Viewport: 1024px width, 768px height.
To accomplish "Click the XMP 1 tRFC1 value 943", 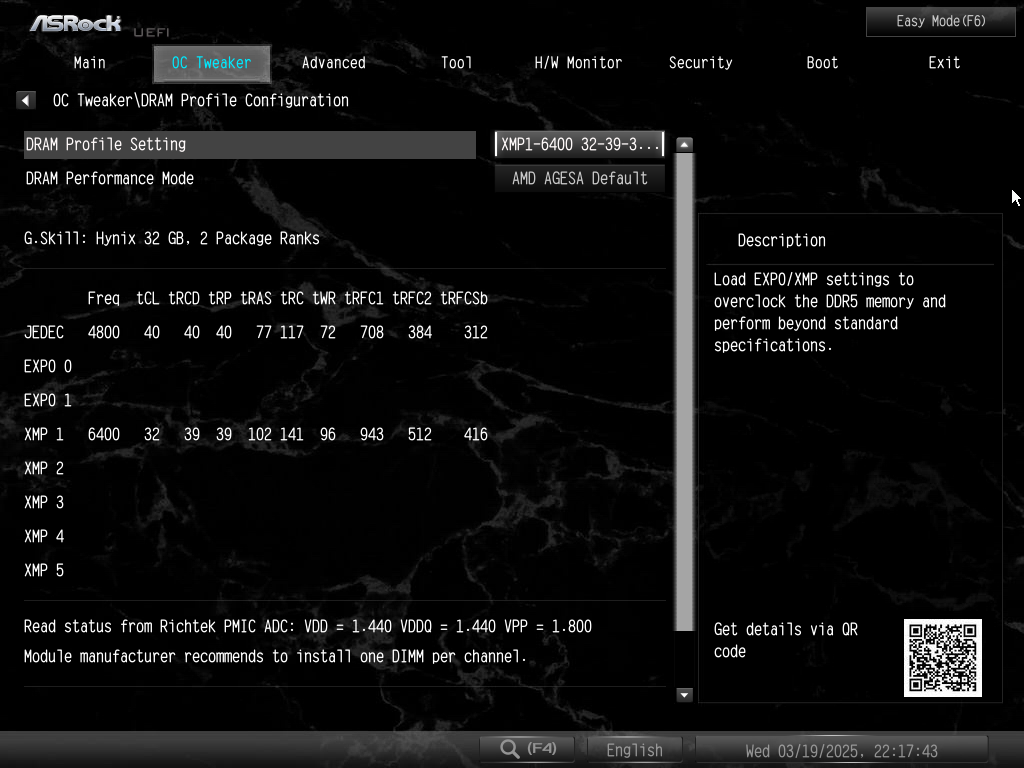I will point(372,434).
